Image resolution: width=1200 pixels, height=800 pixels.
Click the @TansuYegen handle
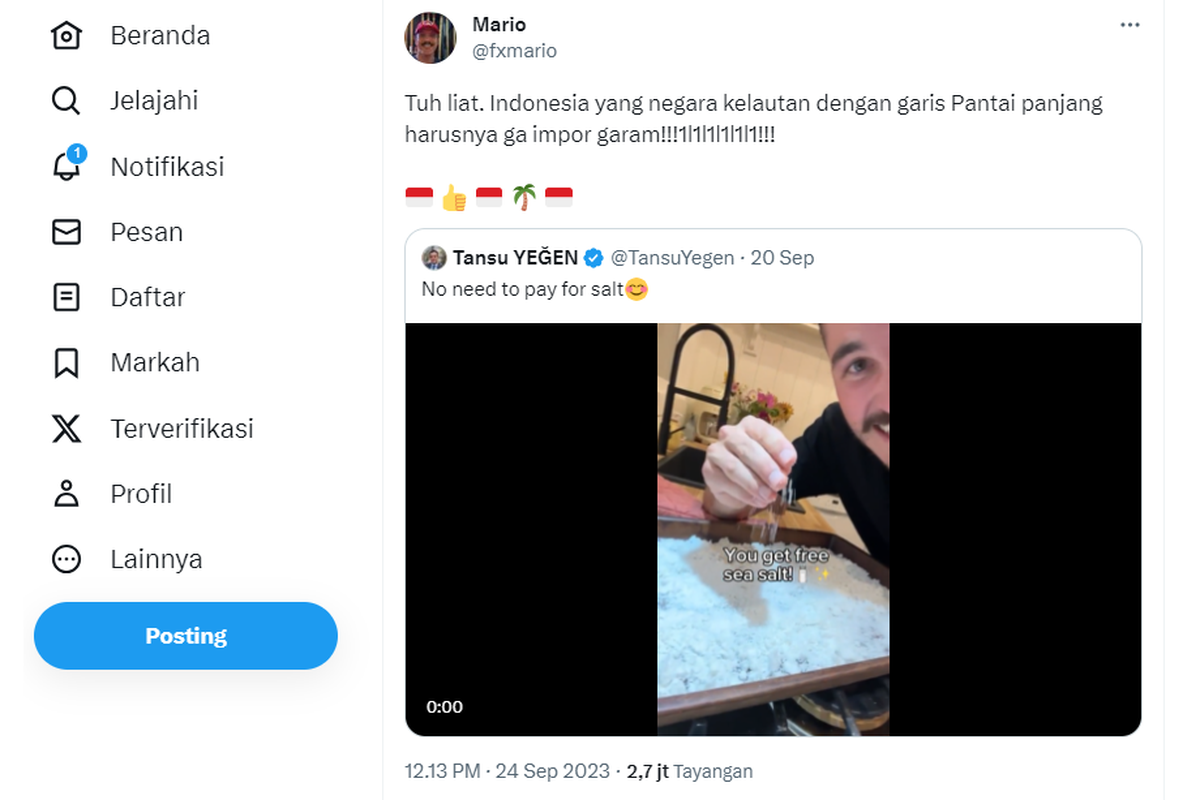pyautogui.click(x=673, y=258)
